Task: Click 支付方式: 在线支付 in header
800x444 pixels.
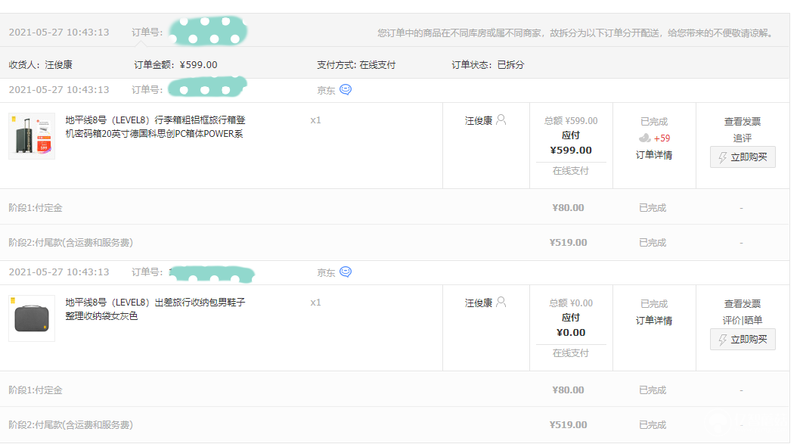Action: (356, 65)
